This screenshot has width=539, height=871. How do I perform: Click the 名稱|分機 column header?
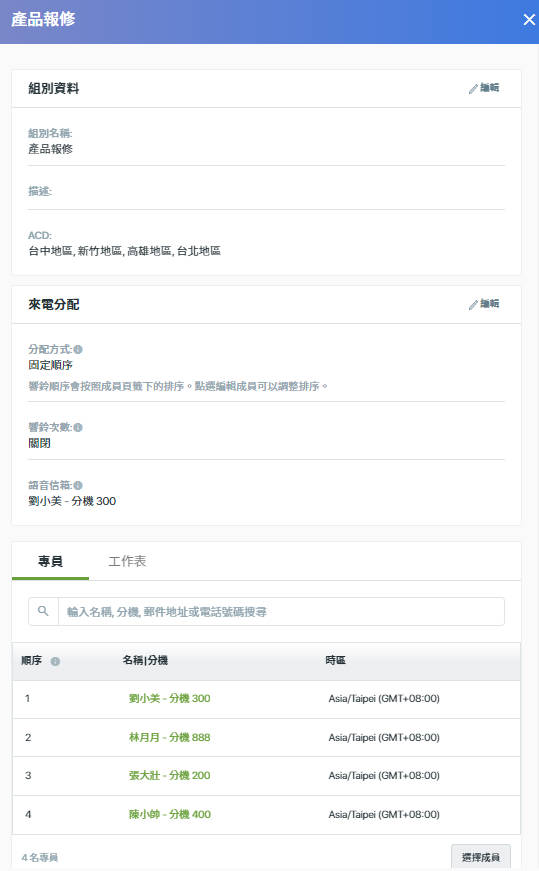(x=145, y=660)
